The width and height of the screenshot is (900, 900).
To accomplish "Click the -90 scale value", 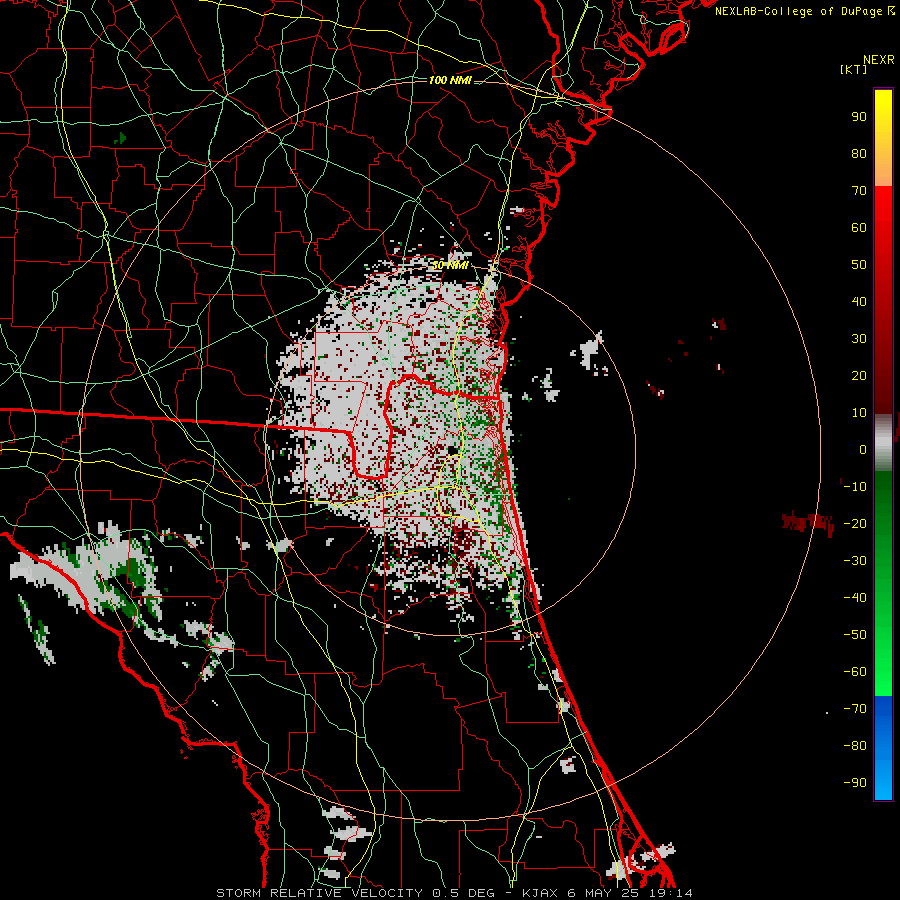I will pyautogui.click(x=855, y=783).
